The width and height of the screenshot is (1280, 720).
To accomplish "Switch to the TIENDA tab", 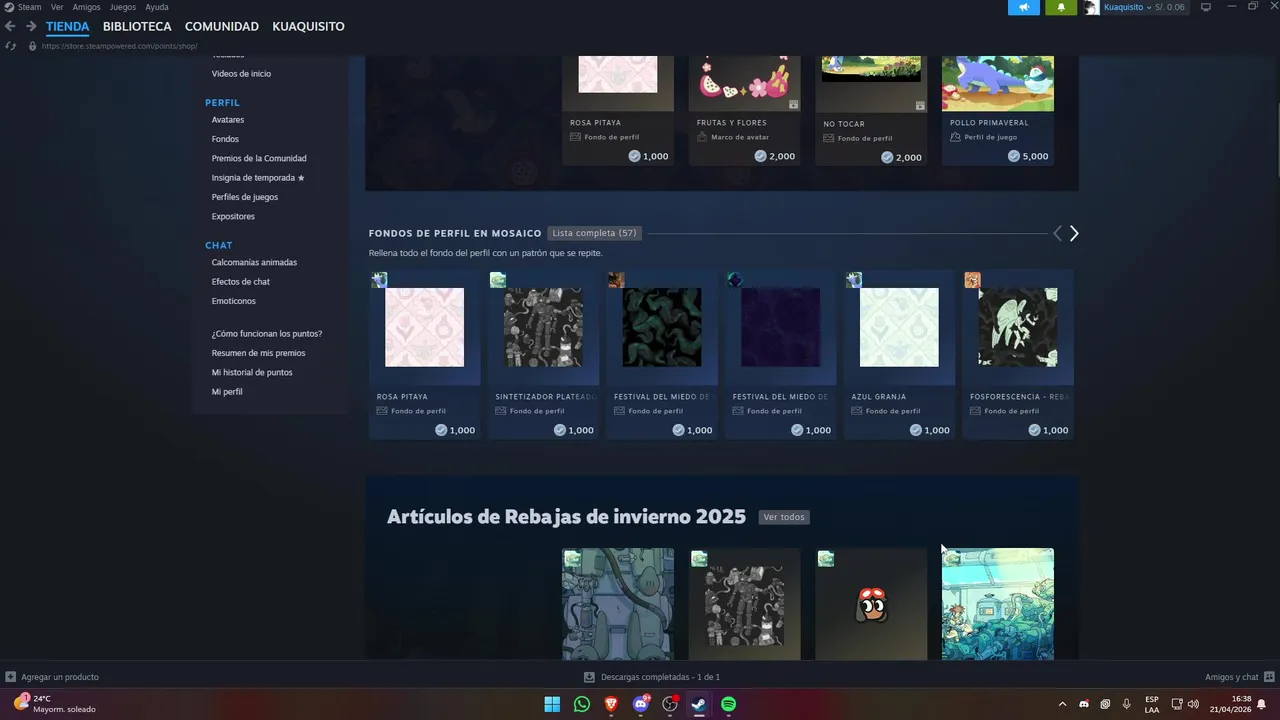I will click(x=67, y=26).
